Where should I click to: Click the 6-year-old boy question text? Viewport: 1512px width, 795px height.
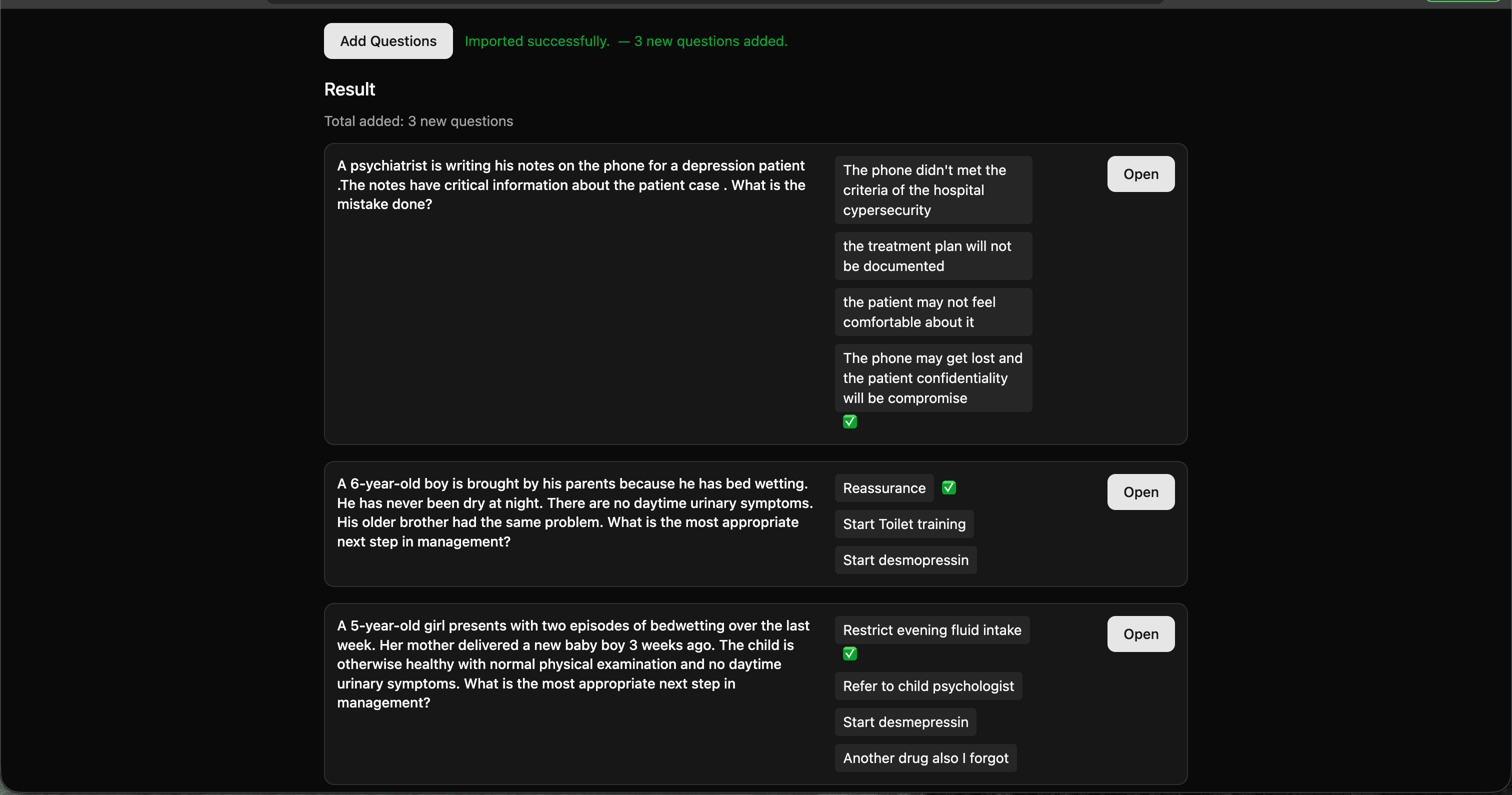574,512
